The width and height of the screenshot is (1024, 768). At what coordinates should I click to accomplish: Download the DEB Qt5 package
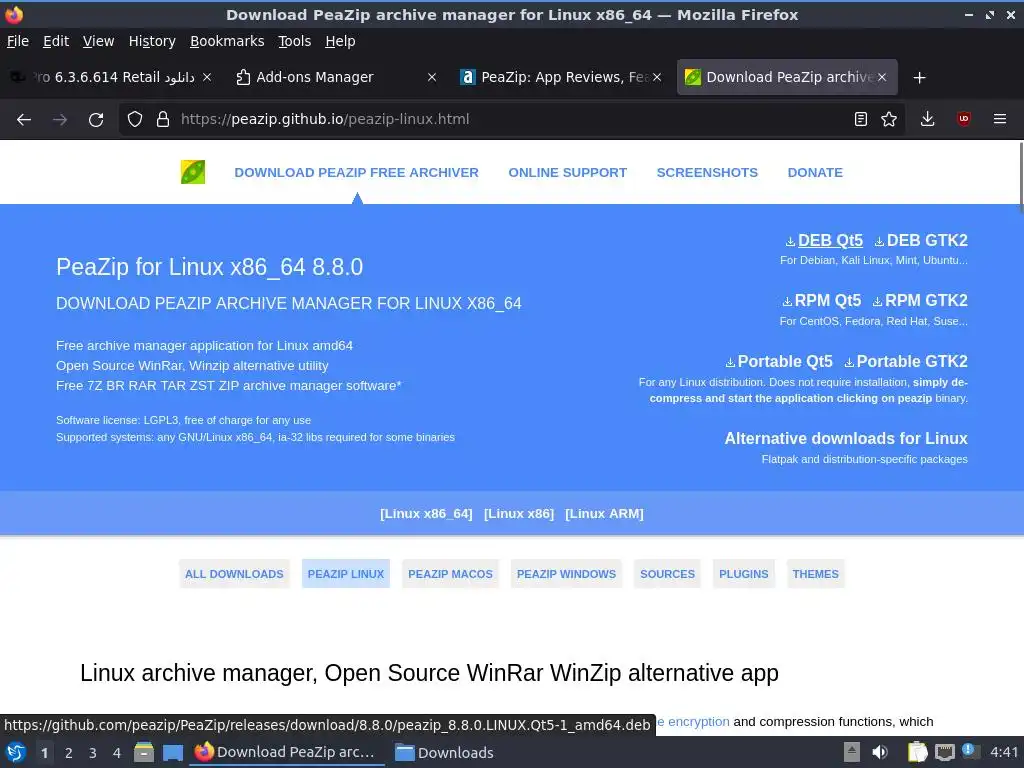click(x=824, y=240)
